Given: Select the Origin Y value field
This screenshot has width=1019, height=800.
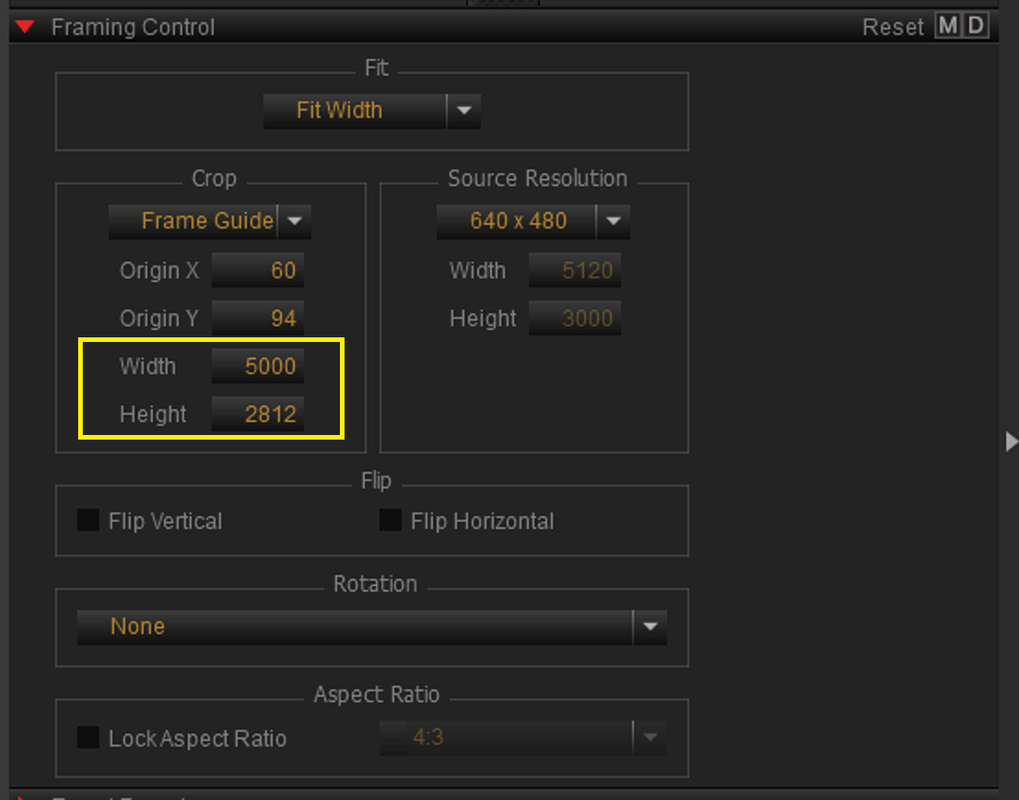Looking at the screenshot, I should pyautogui.click(x=257, y=318).
